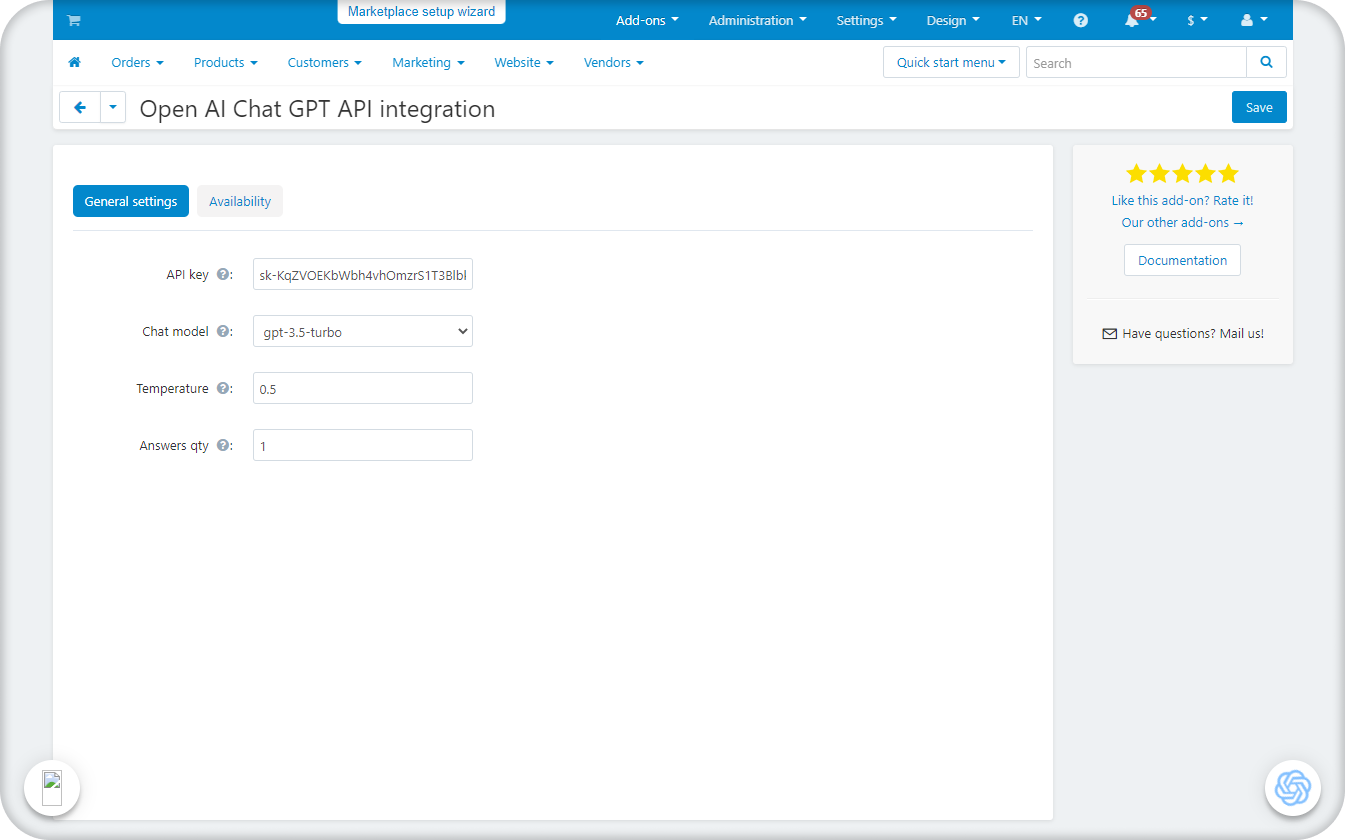Change language via EN dropdown
Image resolution: width=1345 pixels, height=840 pixels.
coord(1026,20)
